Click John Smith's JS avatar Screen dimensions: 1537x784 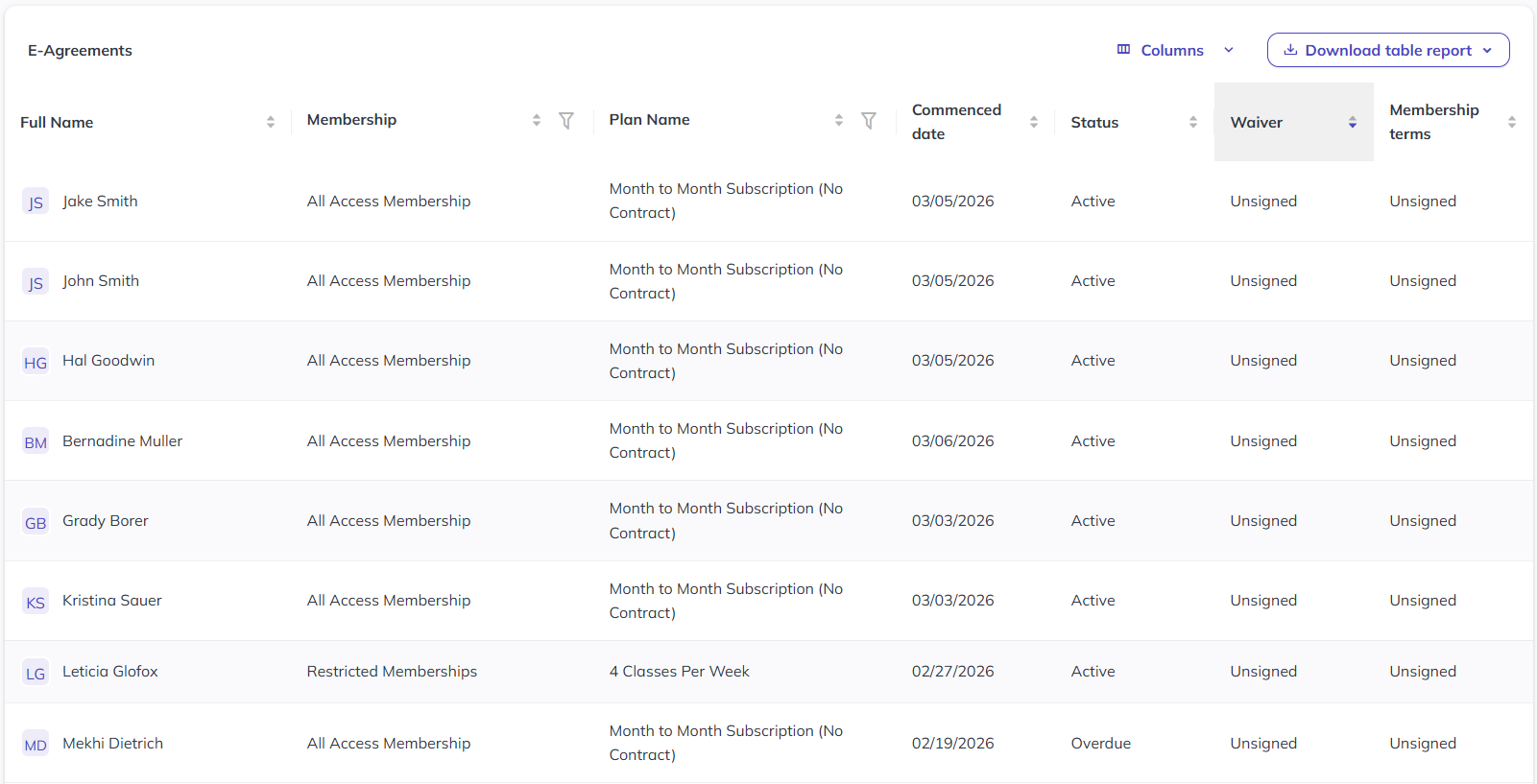[36, 281]
